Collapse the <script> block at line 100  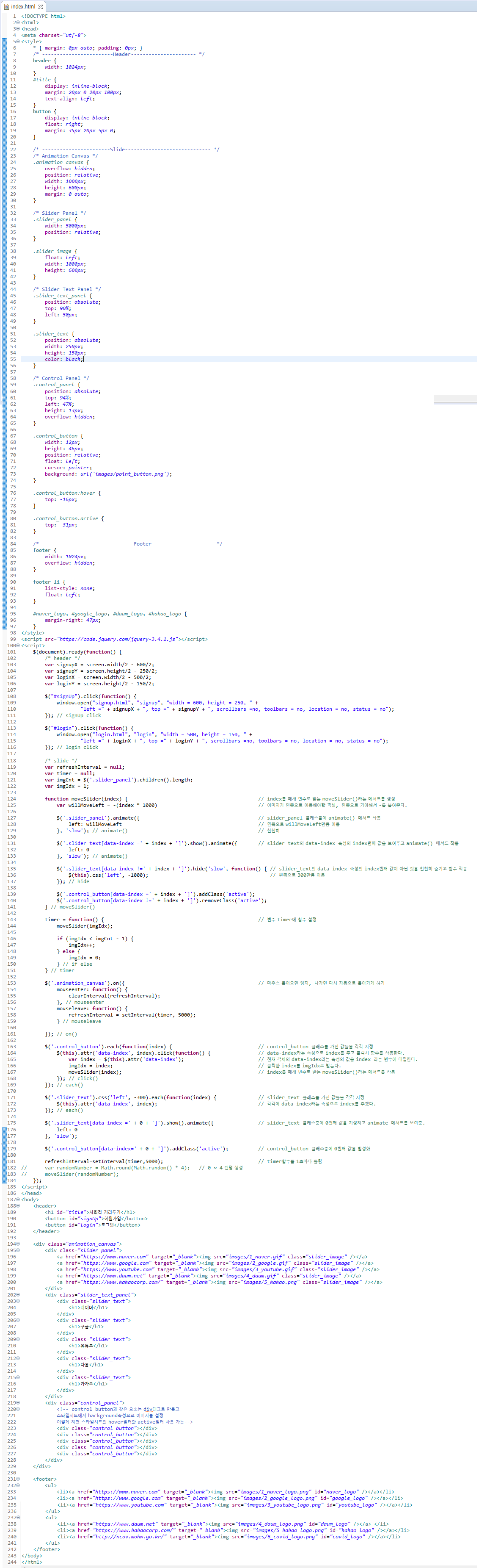click(x=18, y=645)
